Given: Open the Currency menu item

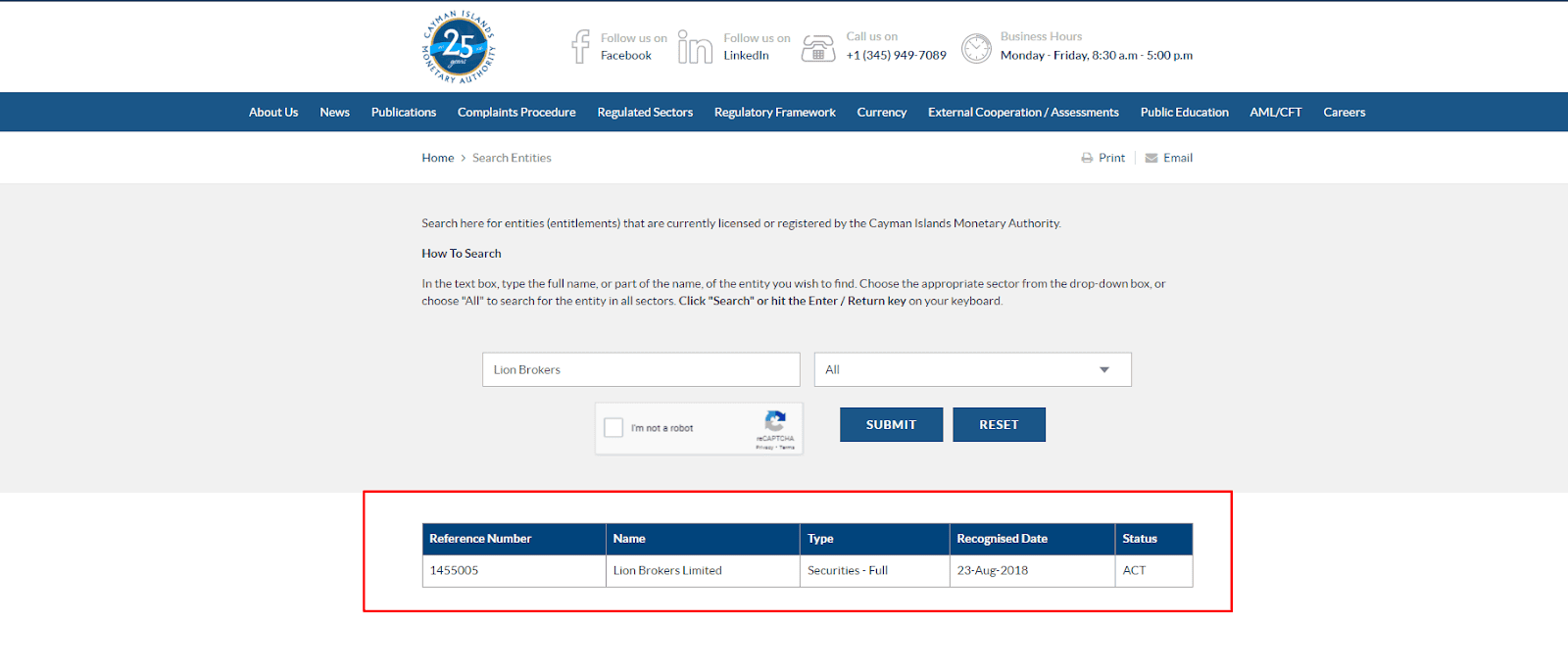Looking at the screenshot, I should pos(882,113).
